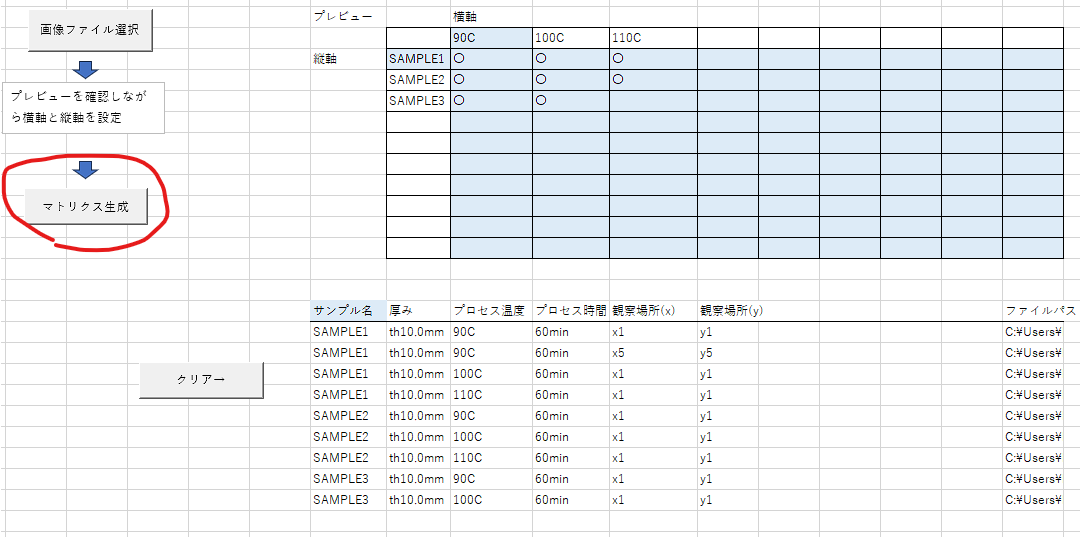Select the 110C temperature cell in the SAMPLE1 row
Screen dimensions: 1080x537
click(x=492, y=395)
